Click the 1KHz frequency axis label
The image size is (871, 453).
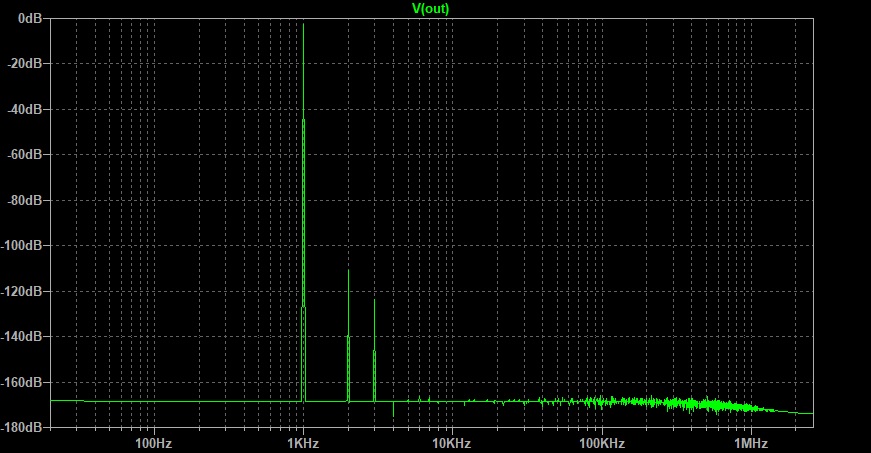(303, 444)
